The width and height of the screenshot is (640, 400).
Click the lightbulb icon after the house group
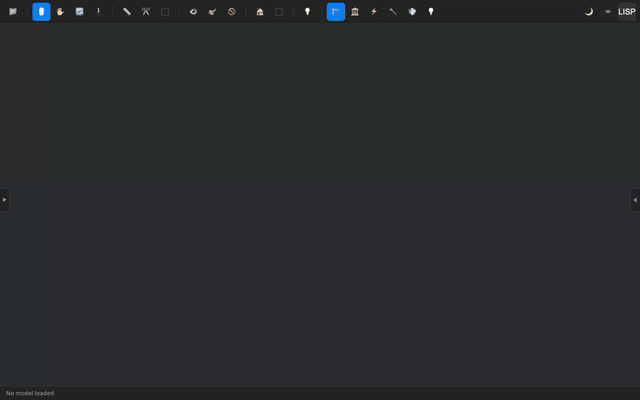(x=307, y=11)
